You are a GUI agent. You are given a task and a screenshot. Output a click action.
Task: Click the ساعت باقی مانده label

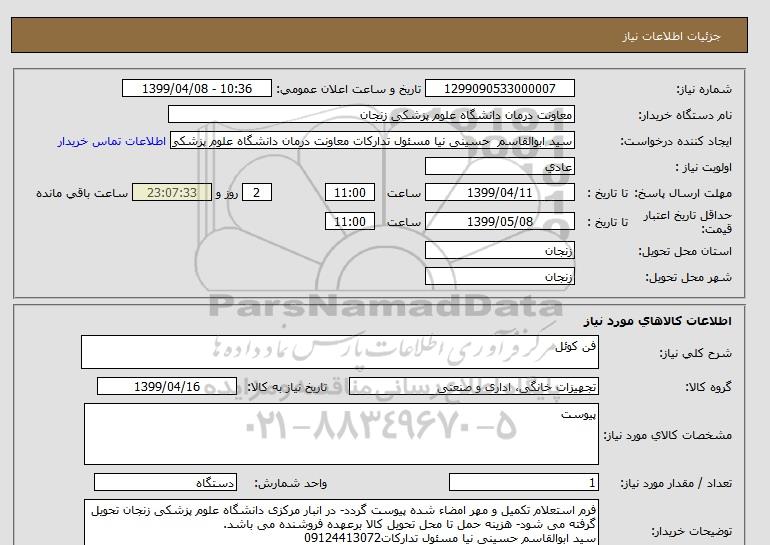(x=82, y=193)
